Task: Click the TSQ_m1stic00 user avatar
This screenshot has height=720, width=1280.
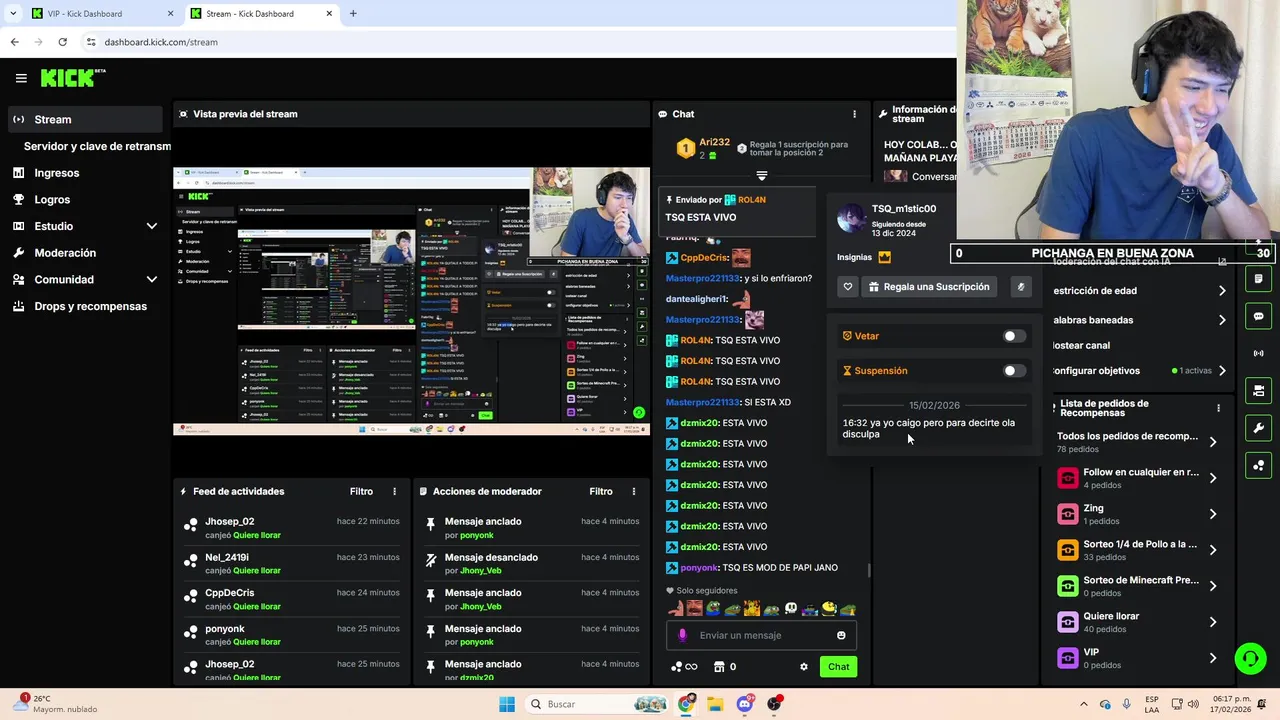Action: tap(851, 217)
